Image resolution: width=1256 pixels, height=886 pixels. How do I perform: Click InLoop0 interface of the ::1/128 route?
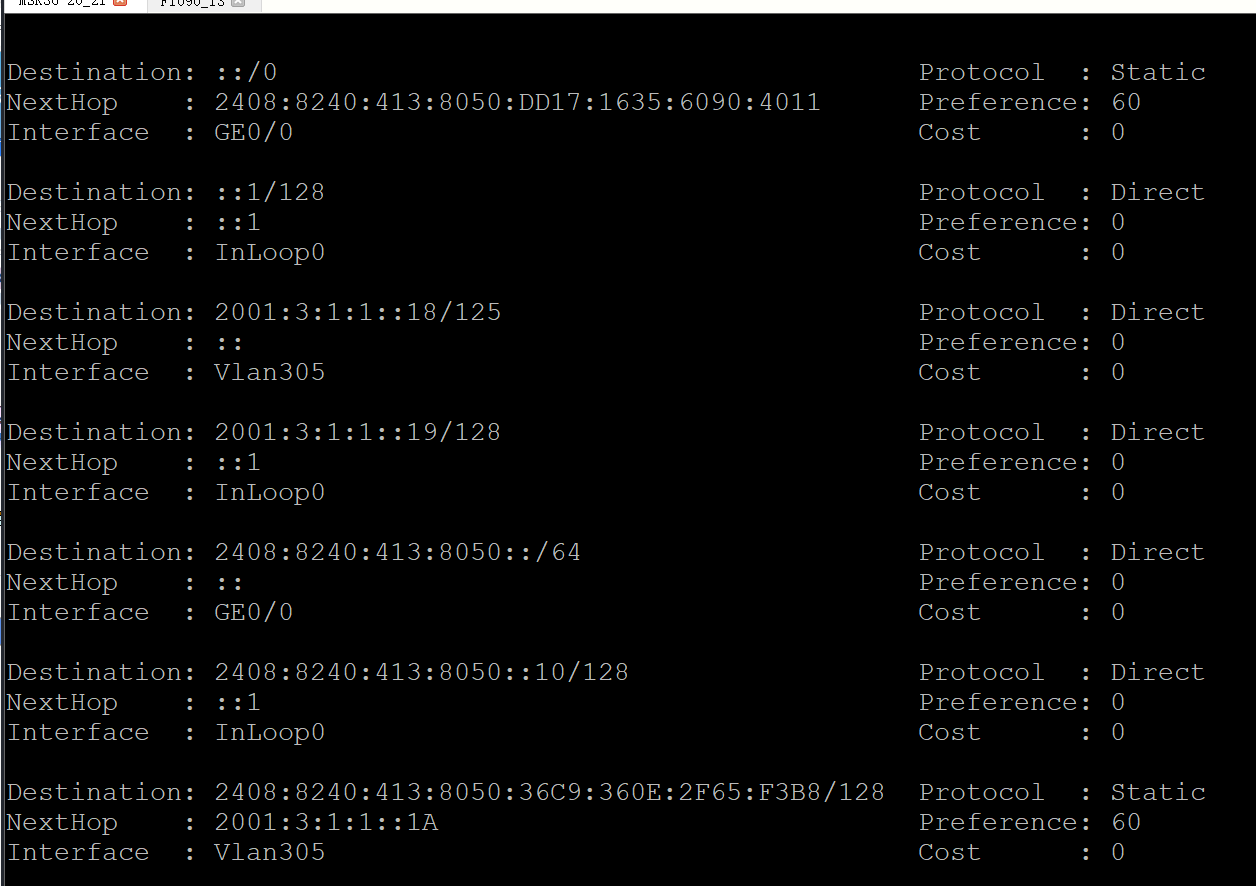[270, 253]
